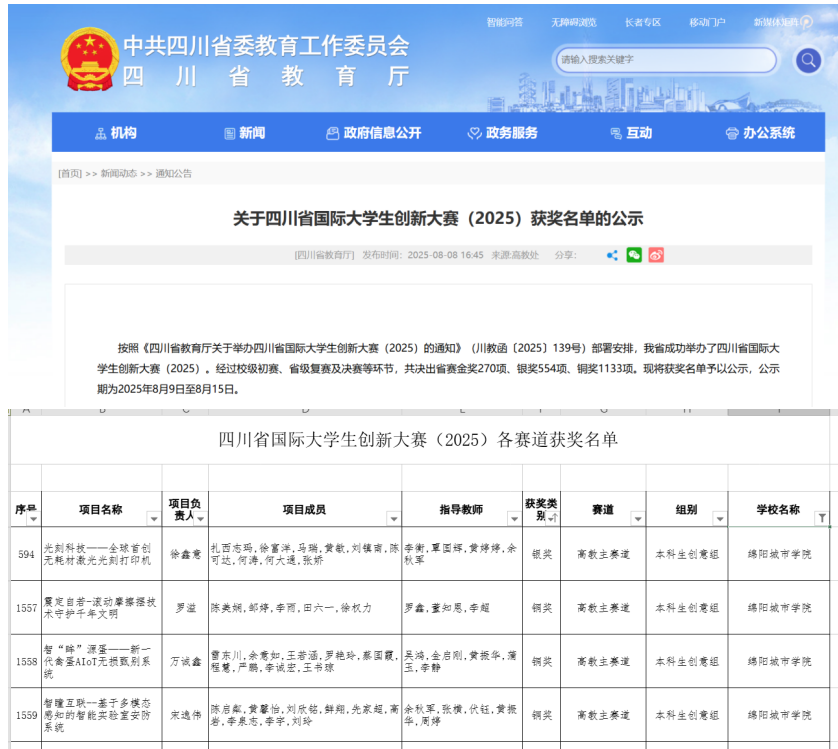Screen dimensions: 838x749
Task: Expand the 指导教师 column filter dropdown
Action: [514, 519]
